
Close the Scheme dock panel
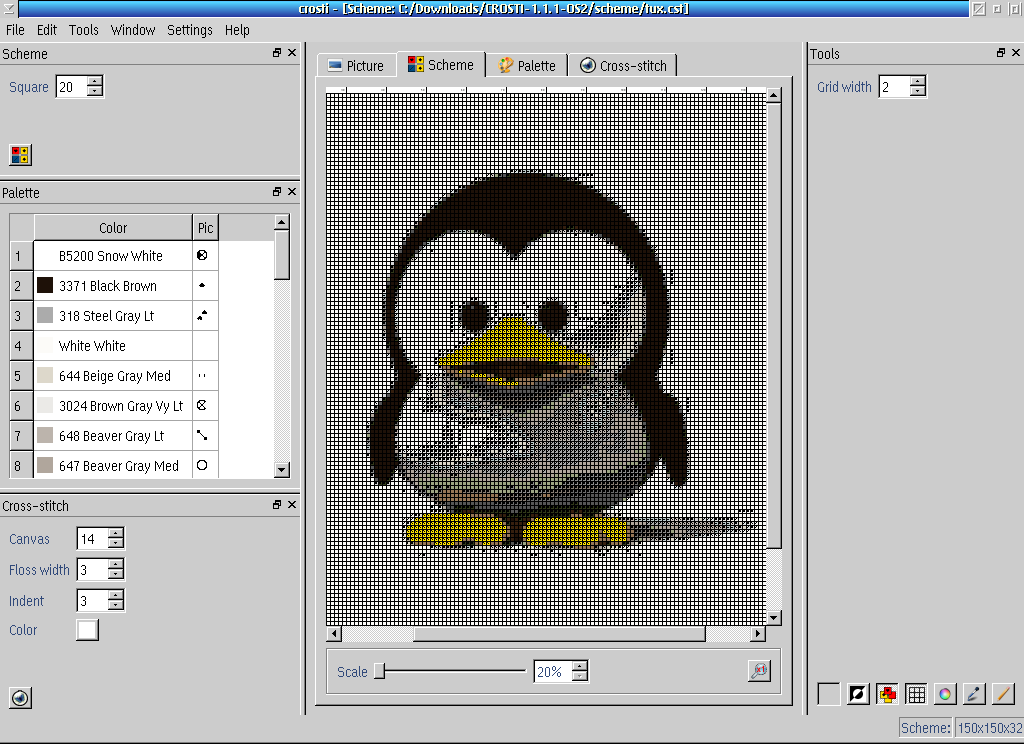point(292,53)
